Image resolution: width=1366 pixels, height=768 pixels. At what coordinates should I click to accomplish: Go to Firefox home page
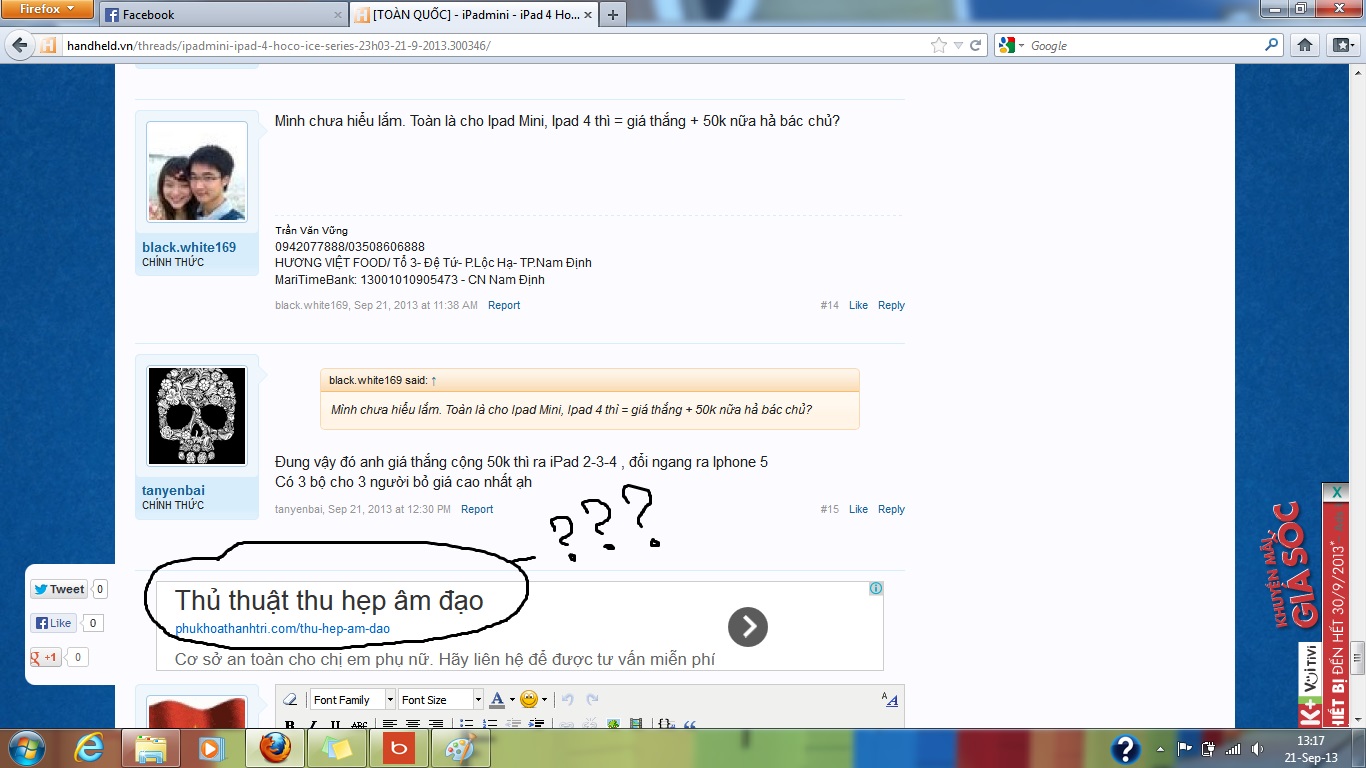(1304, 45)
